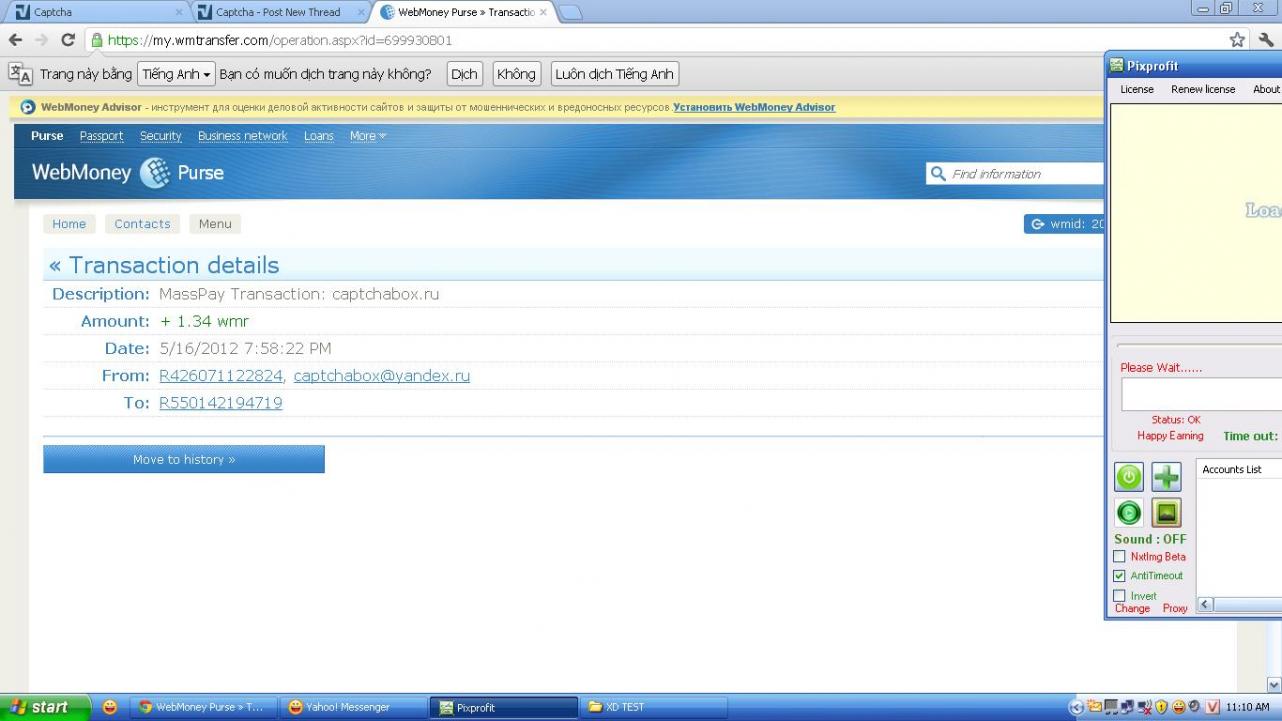Image resolution: width=1282 pixels, height=721 pixels.
Task: Open the Tiếng Anh language dropdown
Action: click(x=177, y=74)
